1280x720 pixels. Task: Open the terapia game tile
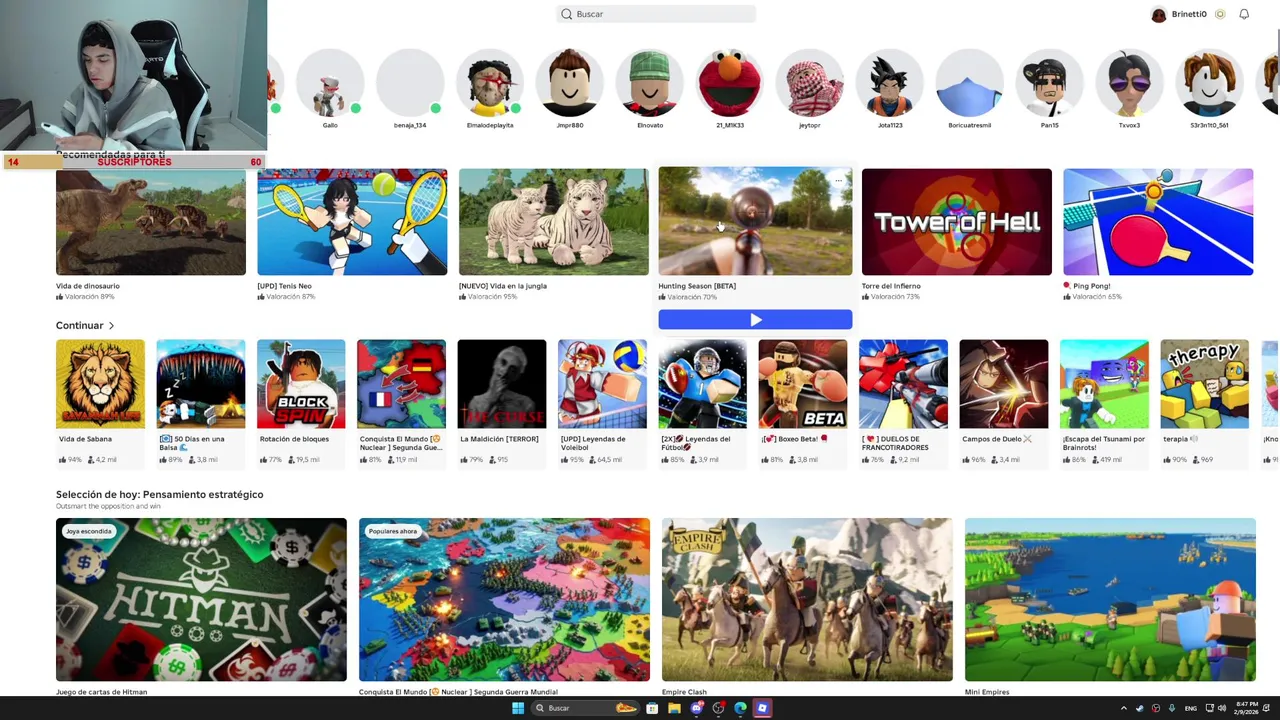point(1204,384)
